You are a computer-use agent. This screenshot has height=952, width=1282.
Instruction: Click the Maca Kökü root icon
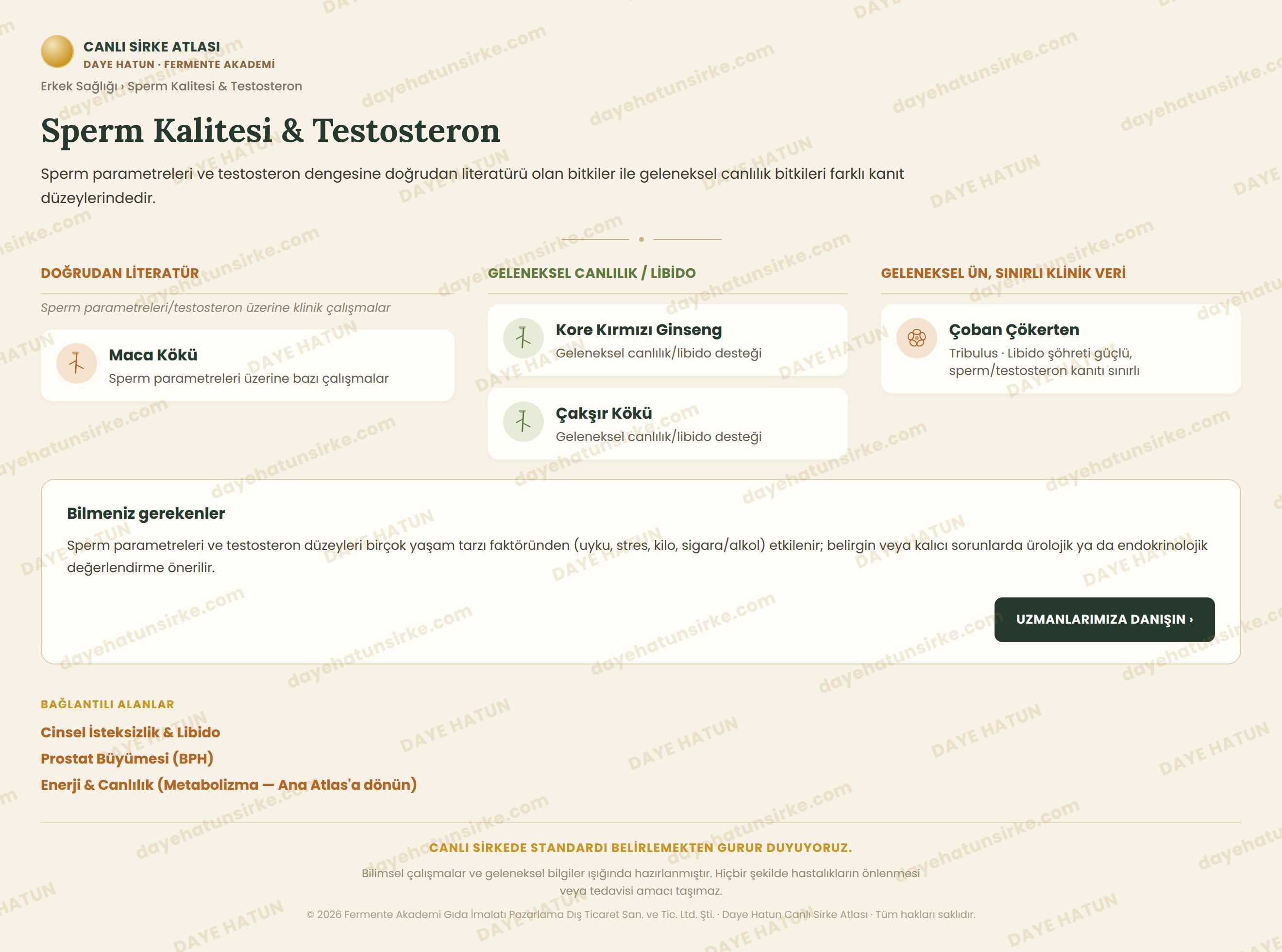click(x=77, y=364)
